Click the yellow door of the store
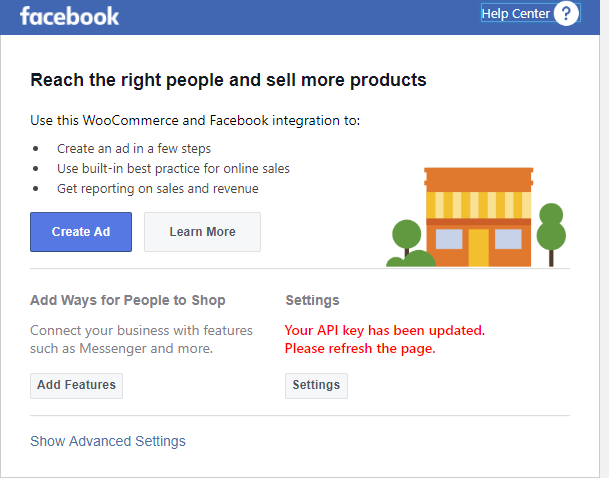 pos(478,248)
